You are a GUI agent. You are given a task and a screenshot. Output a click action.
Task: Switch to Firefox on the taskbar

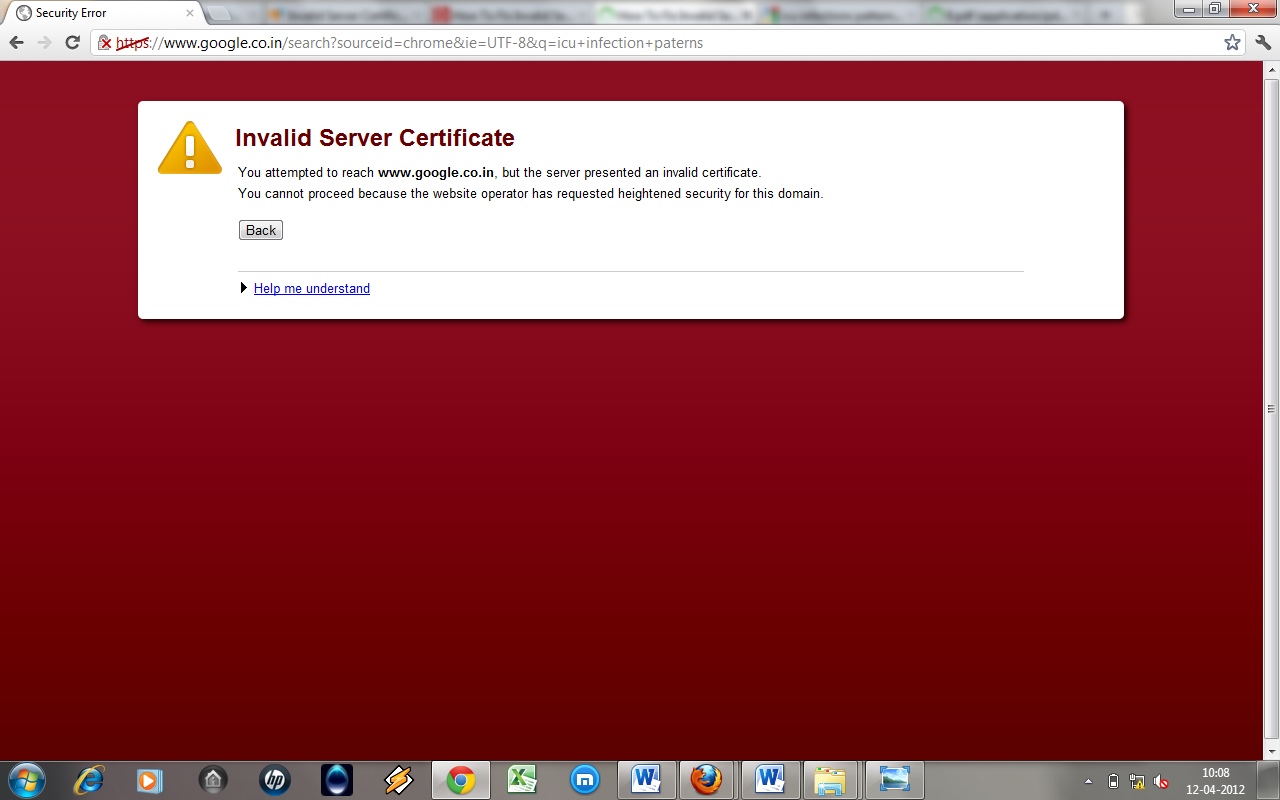tap(707, 779)
